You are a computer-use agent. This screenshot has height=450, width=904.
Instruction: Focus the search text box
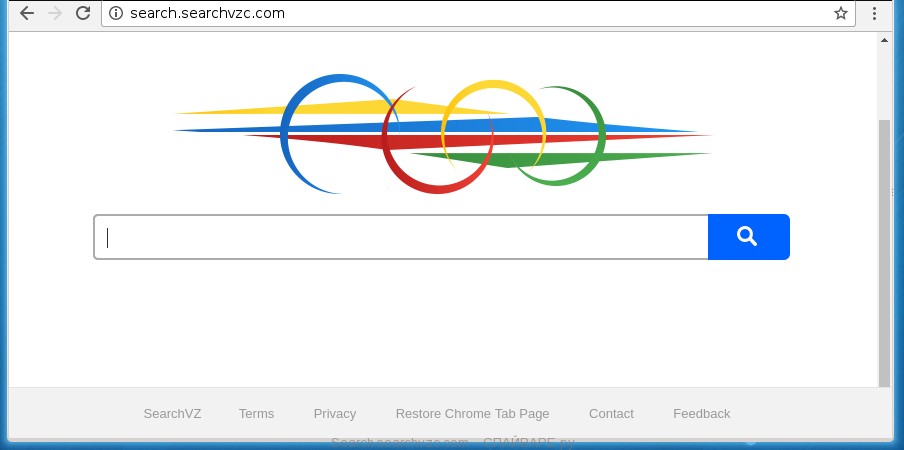(x=400, y=237)
